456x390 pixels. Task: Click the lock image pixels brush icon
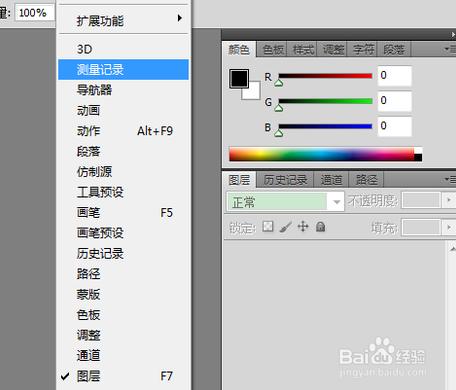[285, 227]
